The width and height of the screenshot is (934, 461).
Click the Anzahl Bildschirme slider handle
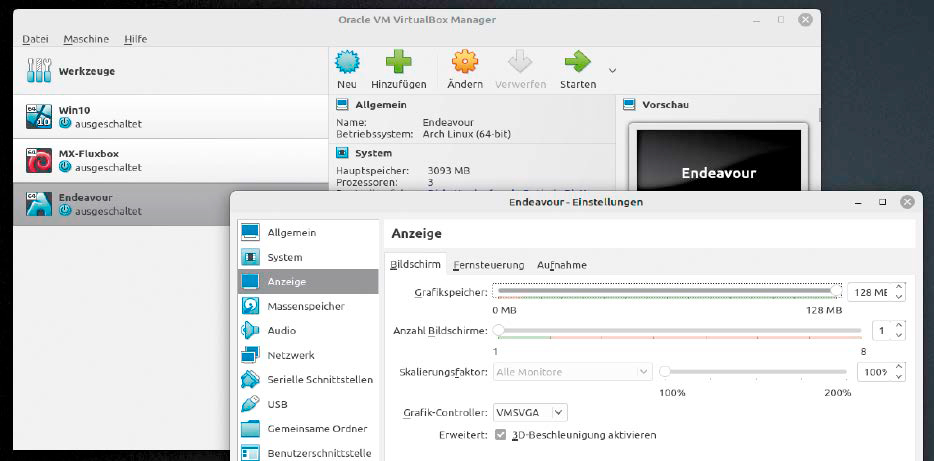click(499, 330)
